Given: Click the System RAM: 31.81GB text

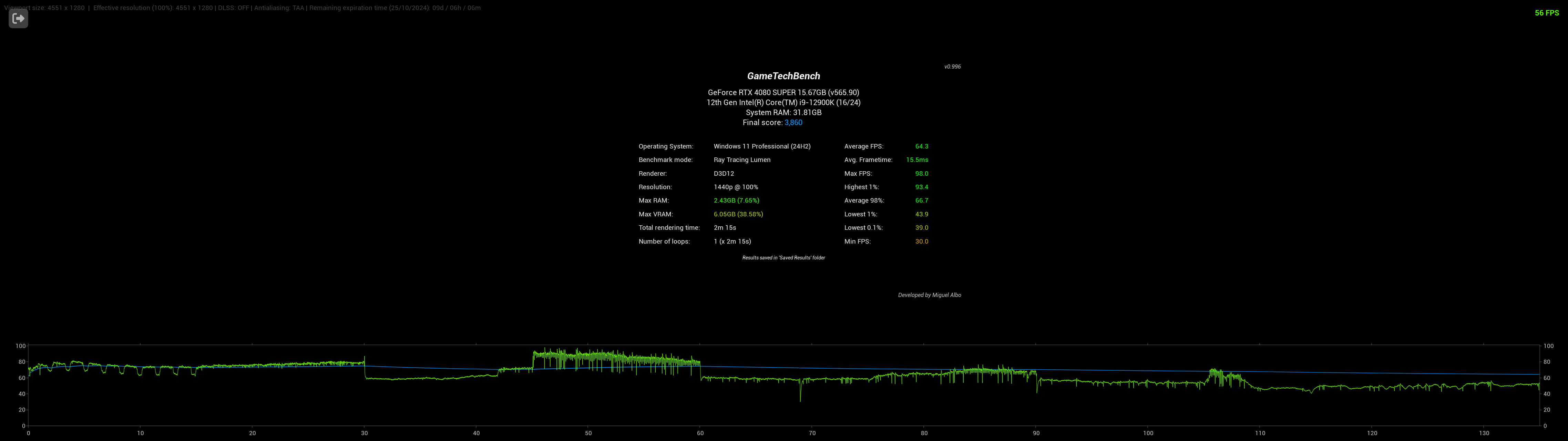Looking at the screenshot, I should pos(783,113).
